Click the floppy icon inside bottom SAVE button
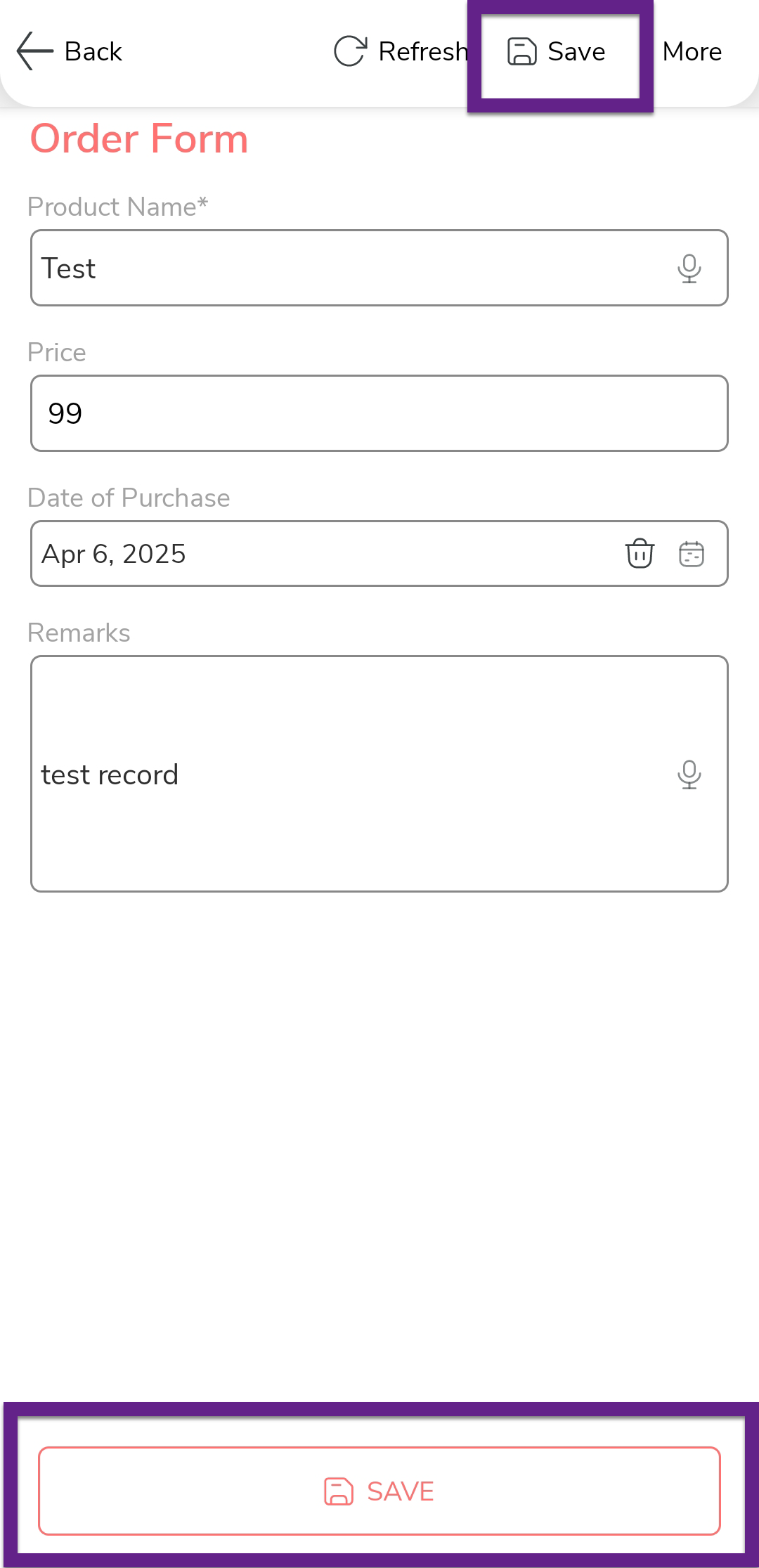Image resolution: width=759 pixels, height=1568 pixels. pyautogui.click(x=338, y=1491)
